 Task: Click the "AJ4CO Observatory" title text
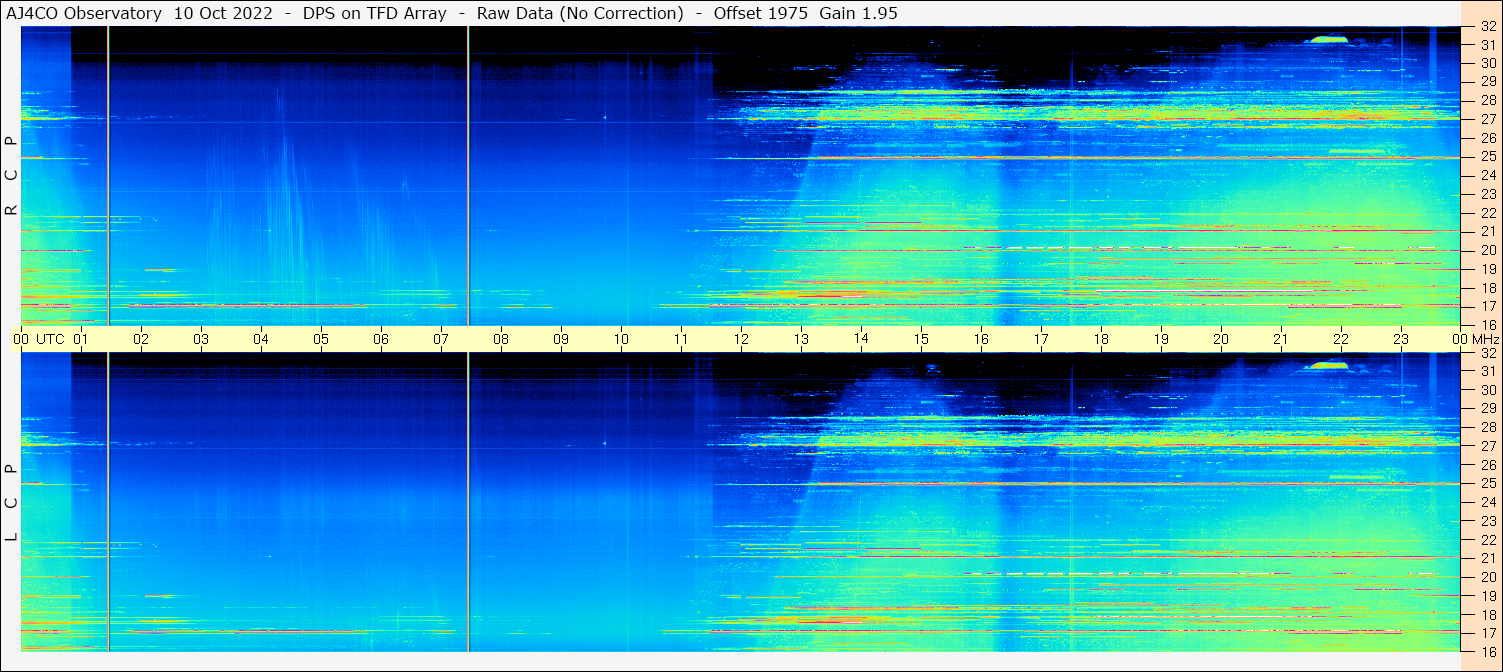pos(86,13)
